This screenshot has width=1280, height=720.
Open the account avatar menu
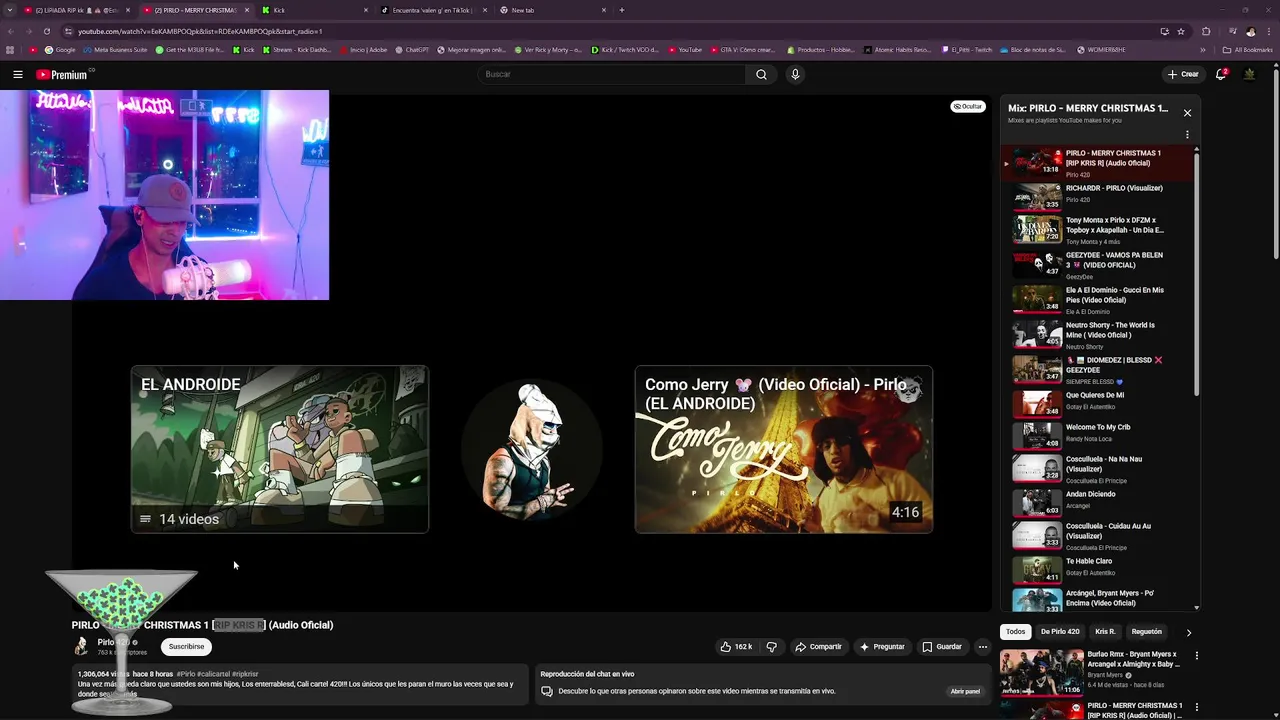[x=1249, y=74]
